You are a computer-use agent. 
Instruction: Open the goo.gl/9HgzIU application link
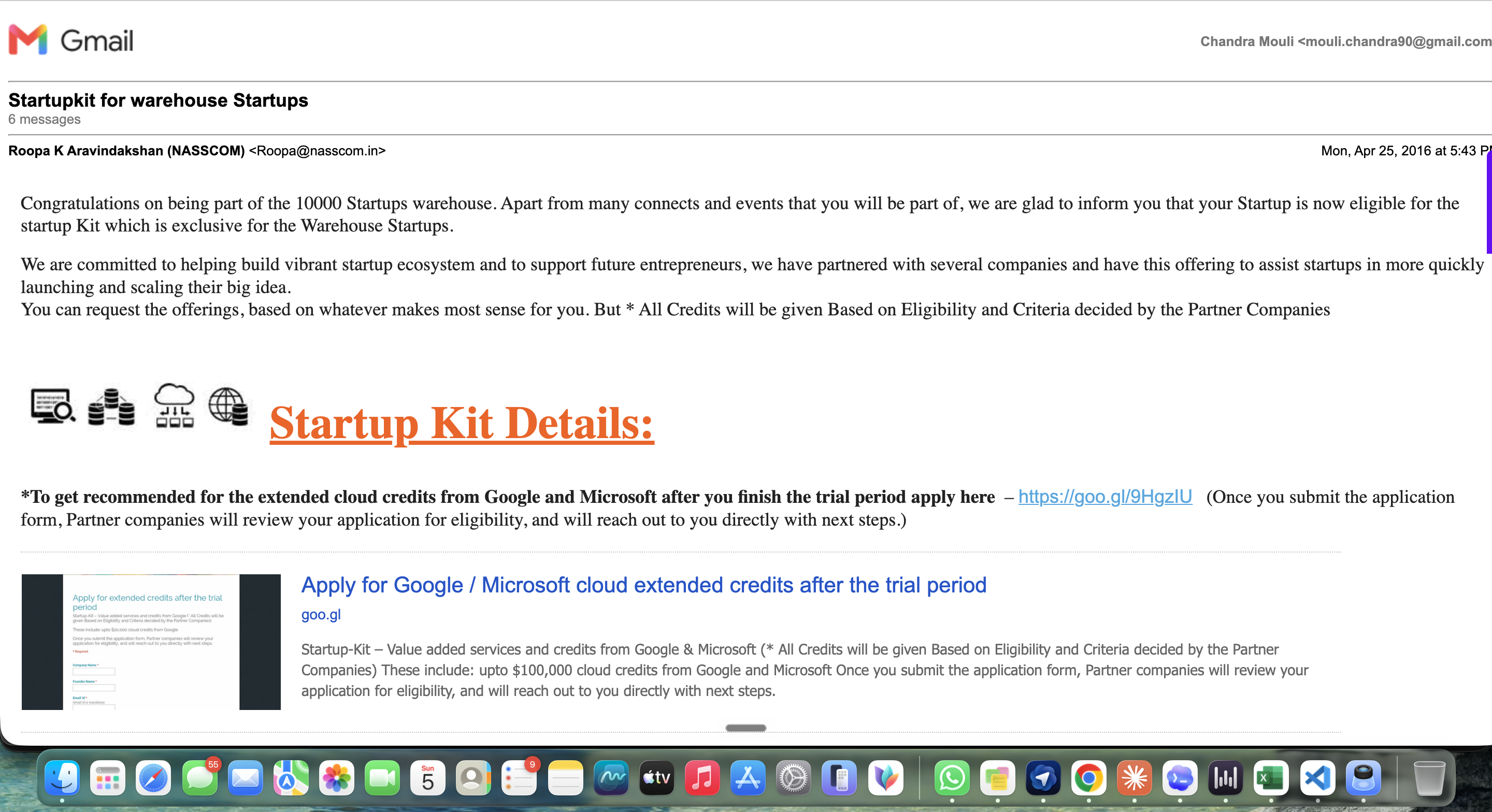1104,496
